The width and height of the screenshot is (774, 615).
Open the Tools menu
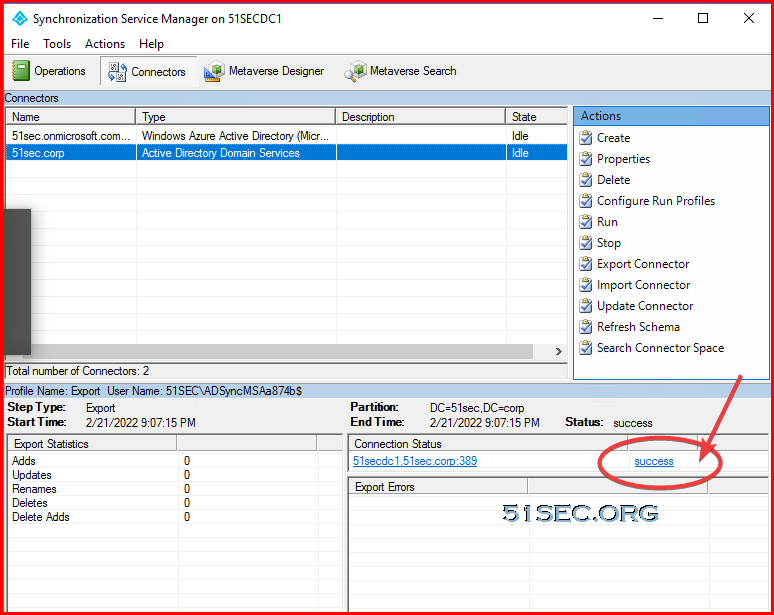click(57, 44)
